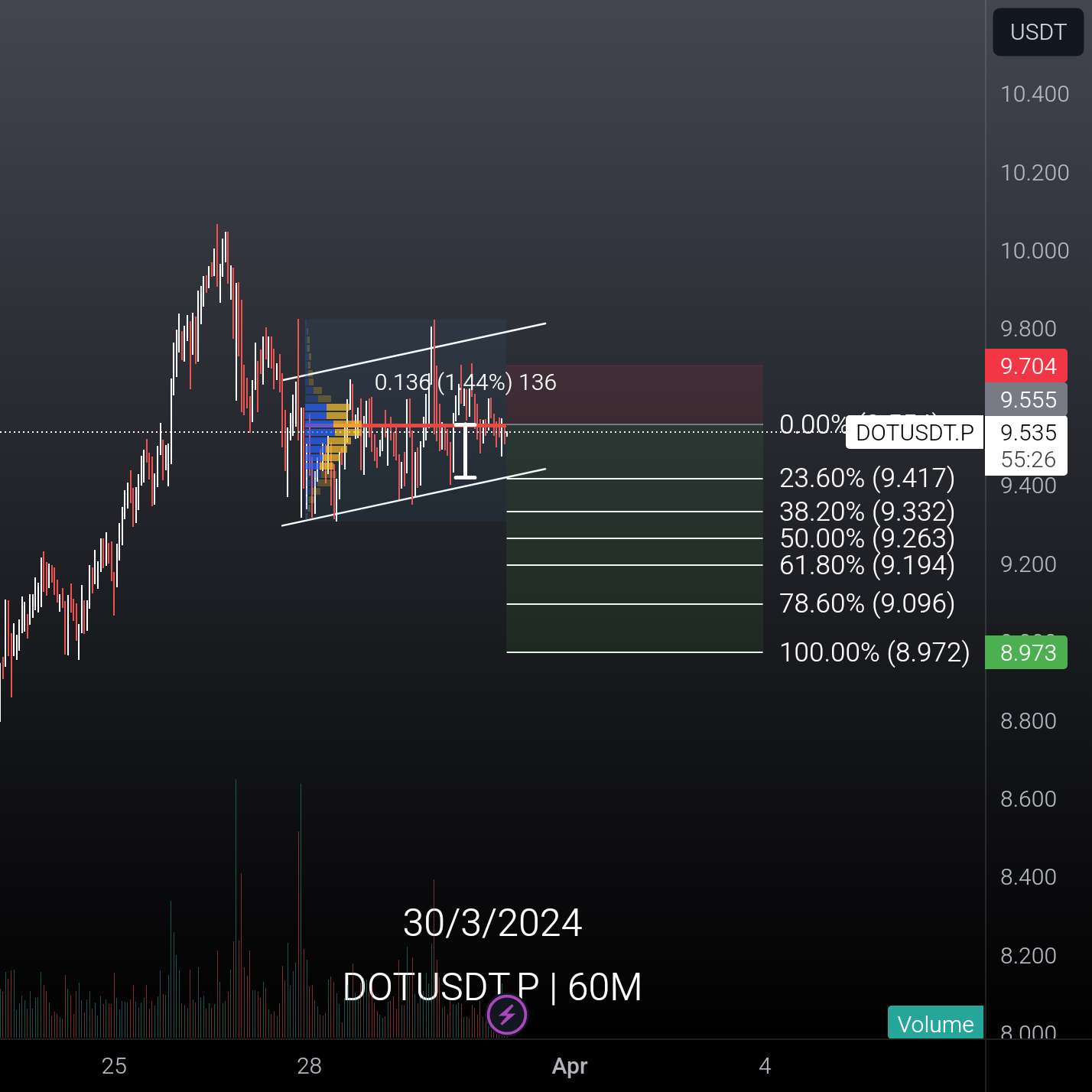Click the 8.400 price axis label

1029,877
